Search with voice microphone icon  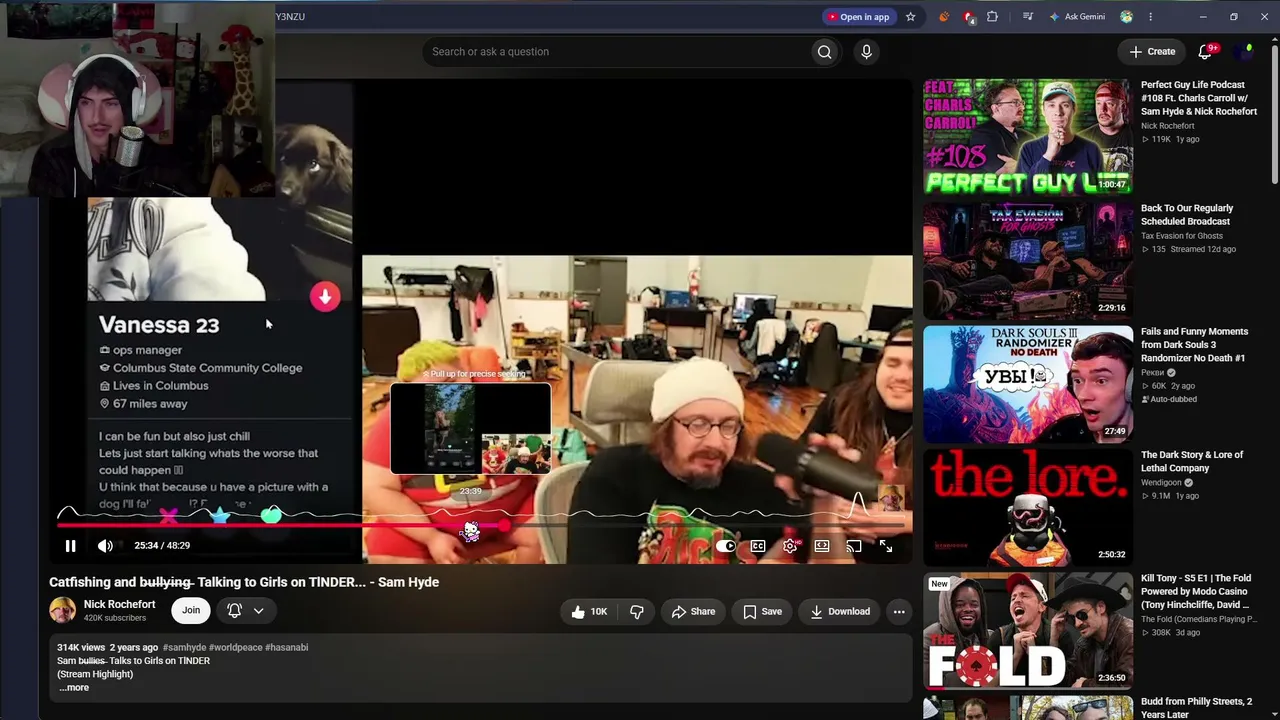tap(866, 52)
